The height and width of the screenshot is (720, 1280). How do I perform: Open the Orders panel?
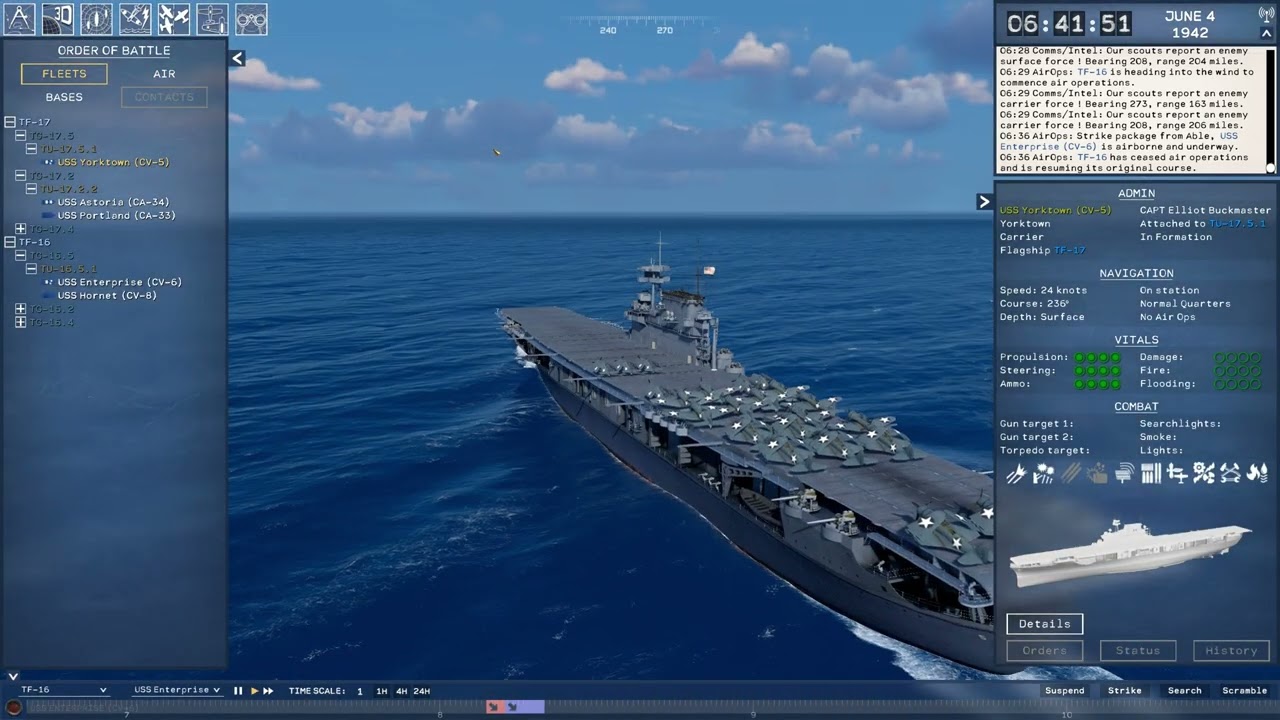tap(1044, 651)
